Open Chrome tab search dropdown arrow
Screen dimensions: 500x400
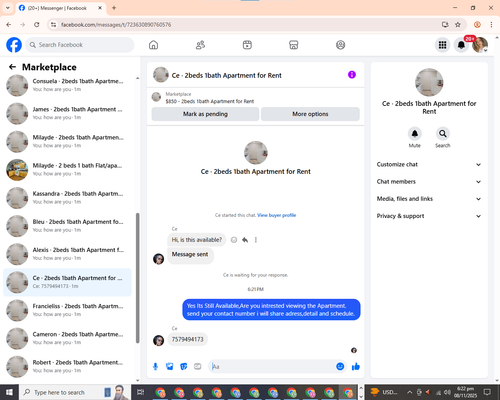tap(7, 8)
